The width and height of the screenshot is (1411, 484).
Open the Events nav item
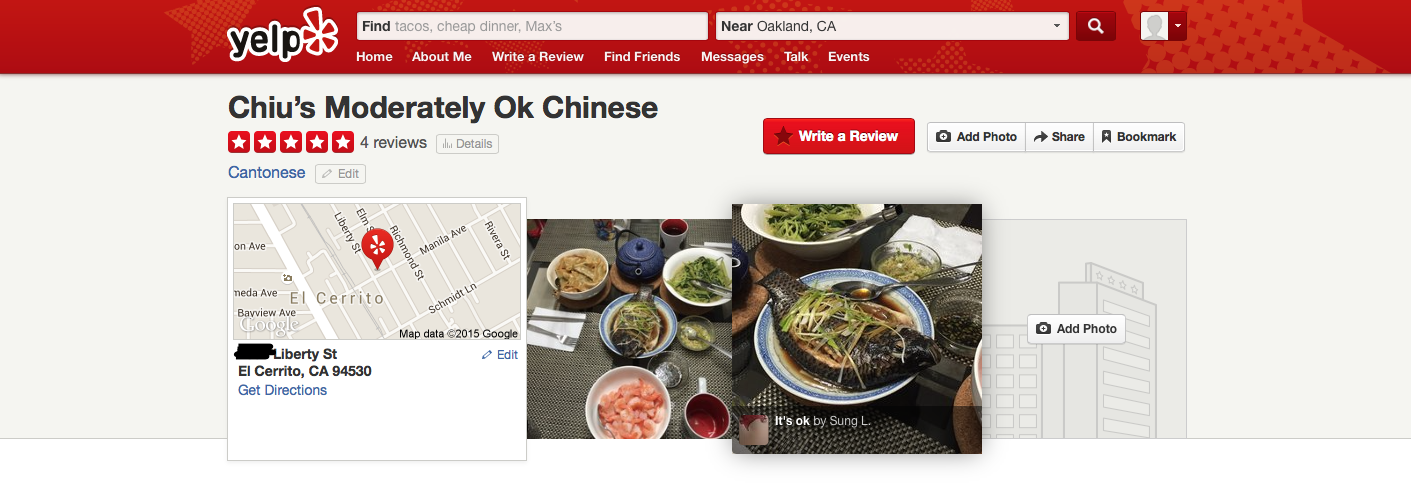point(849,57)
